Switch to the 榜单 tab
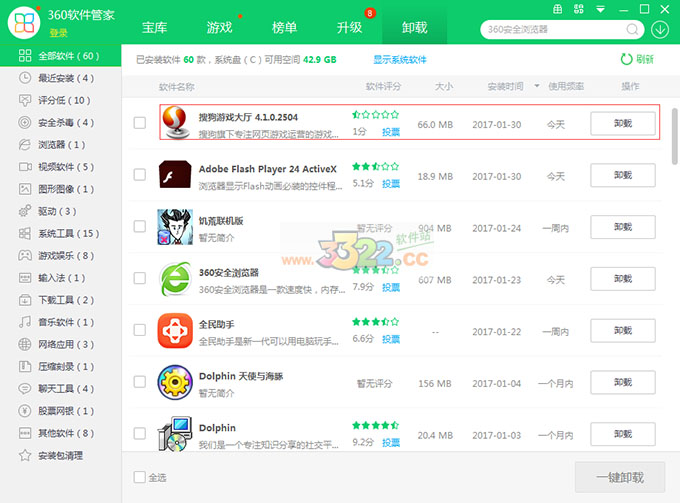Viewport: 680px width, 503px height. click(284, 28)
